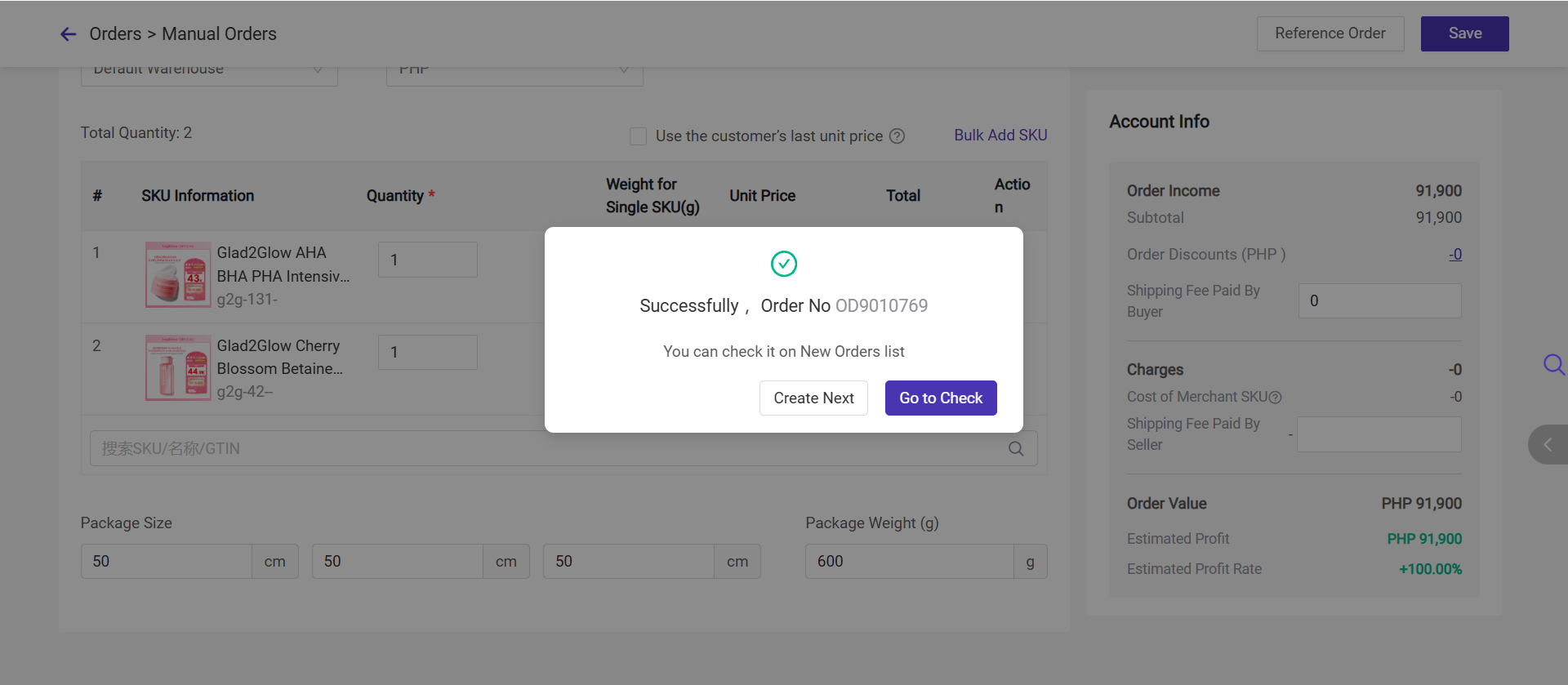Click the Shipping Fee Paid By Buyer field

click(x=1379, y=301)
